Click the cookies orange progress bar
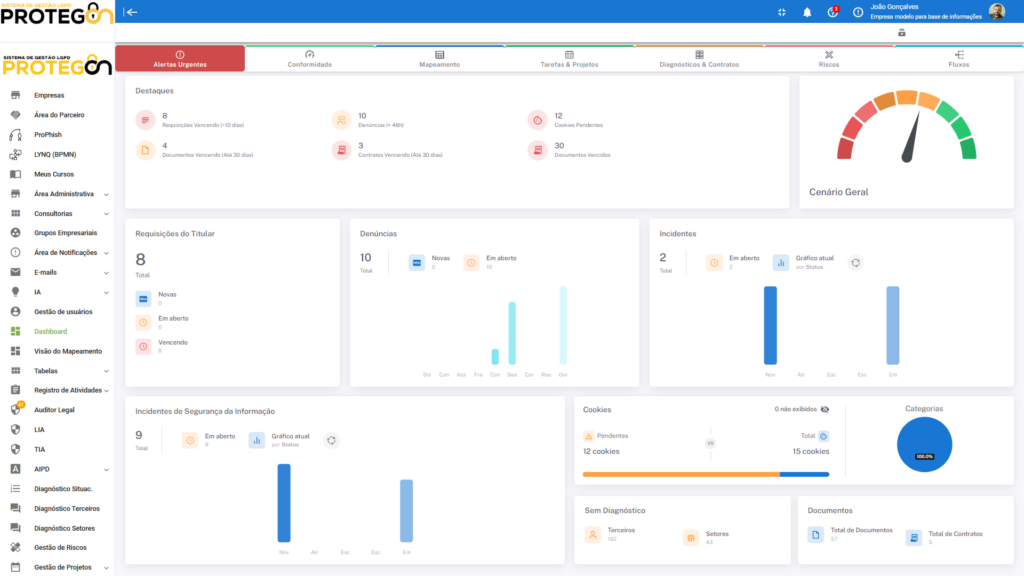1024x576 pixels. [680, 474]
